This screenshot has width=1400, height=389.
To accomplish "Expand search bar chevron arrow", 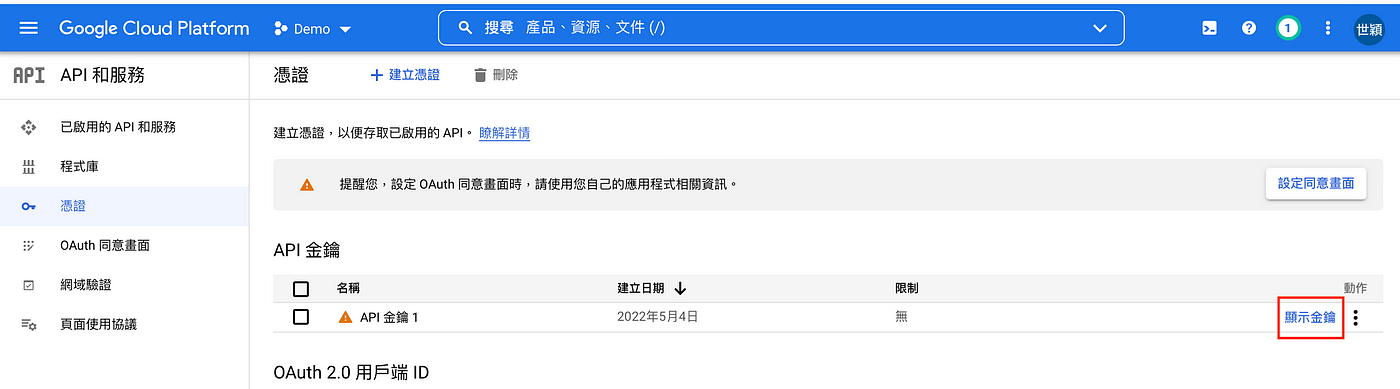I will 1100,28.
